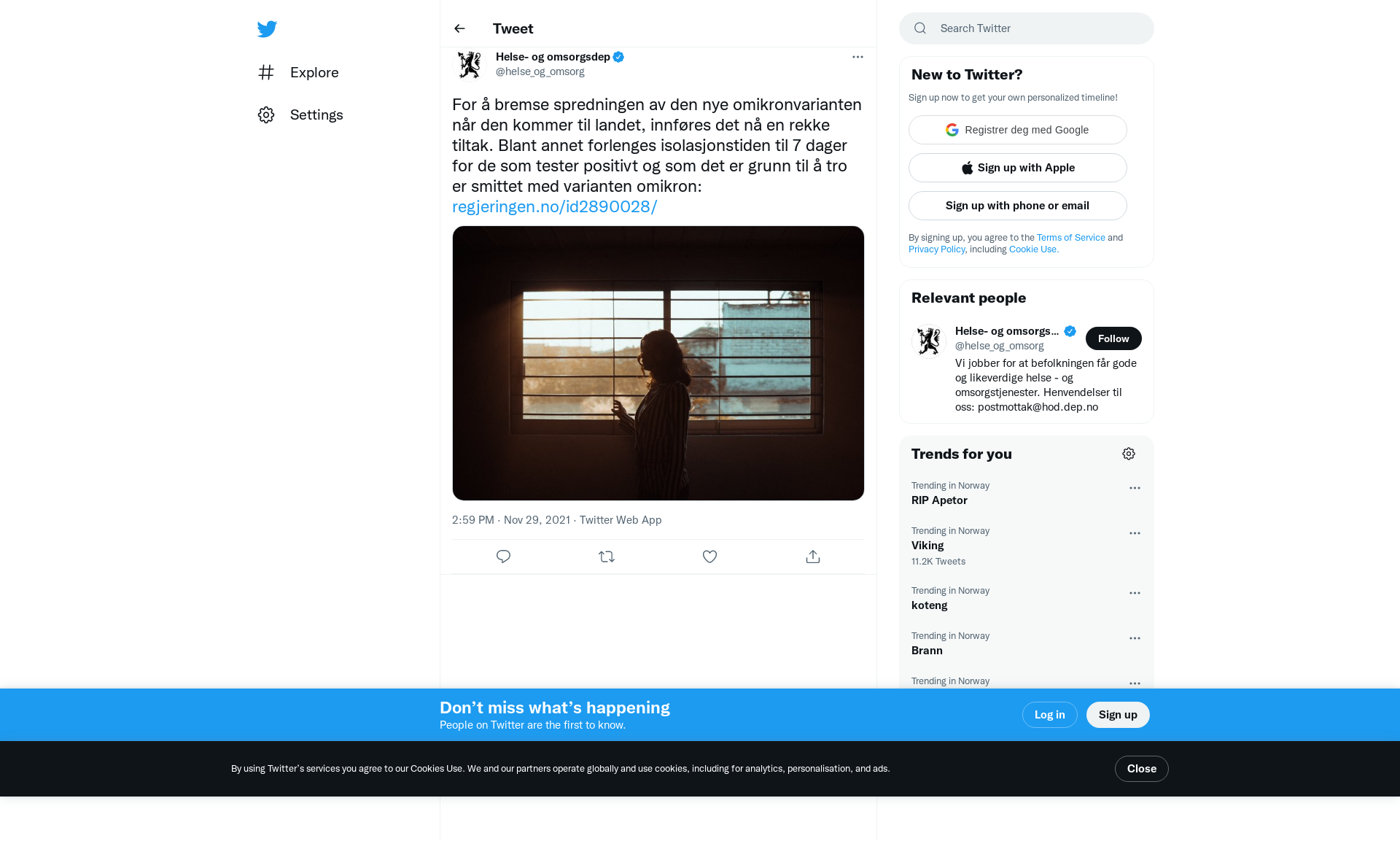1400x841 pixels.
Task: Click Sign up with Apple button
Action: [1017, 168]
